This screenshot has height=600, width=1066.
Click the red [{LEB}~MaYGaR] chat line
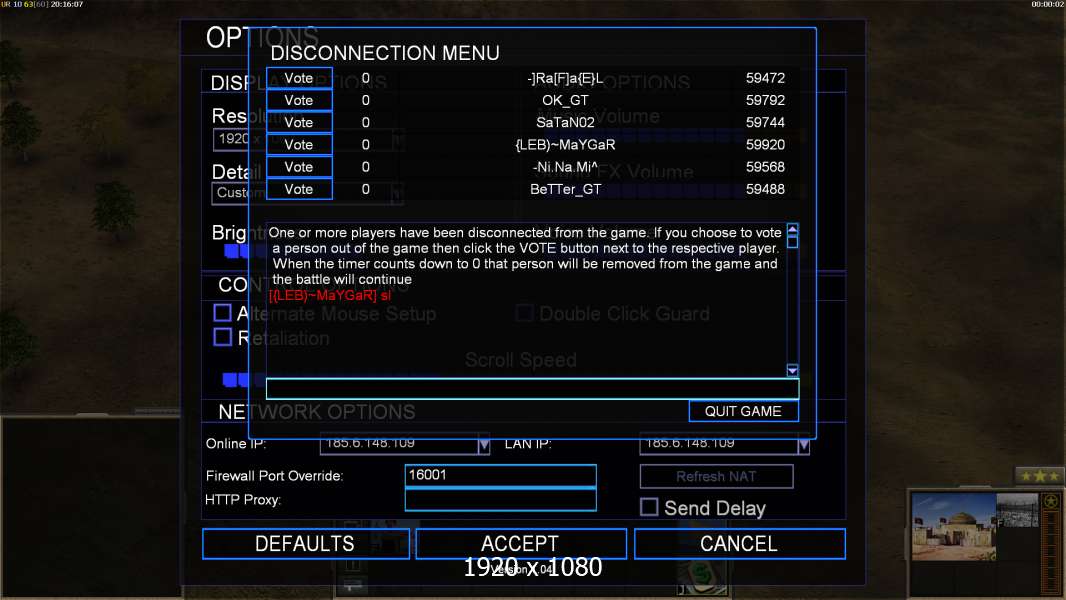click(x=330, y=296)
